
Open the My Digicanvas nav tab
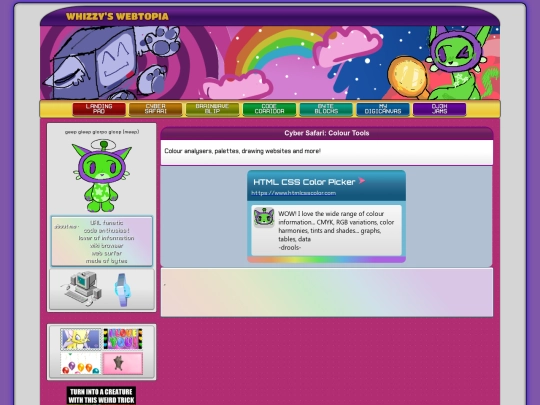click(383, 109)
